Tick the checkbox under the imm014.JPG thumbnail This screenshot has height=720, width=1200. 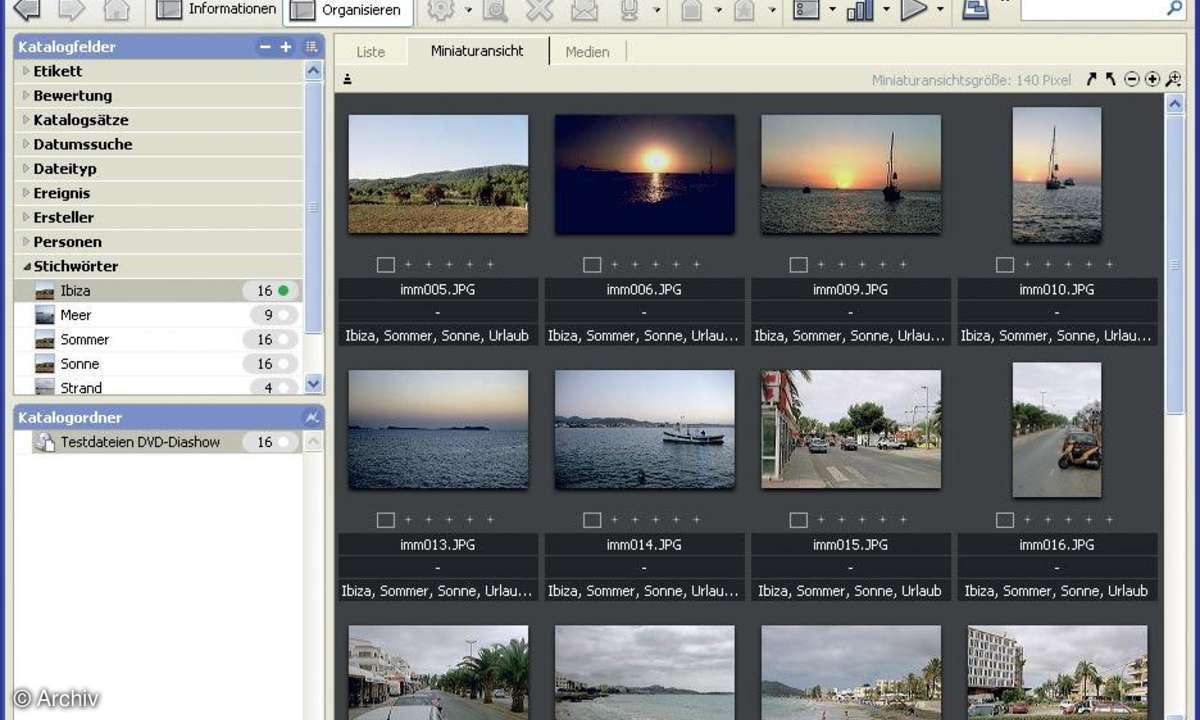click(592, 520)
